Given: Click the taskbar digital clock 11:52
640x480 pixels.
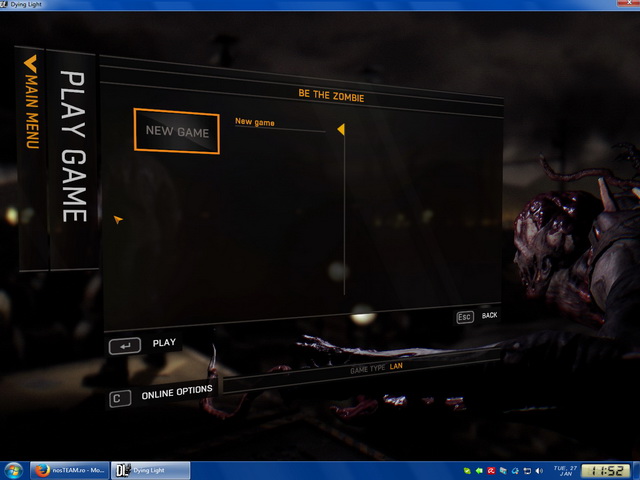Looking at the screenshot, I should [x=606, y=471].
